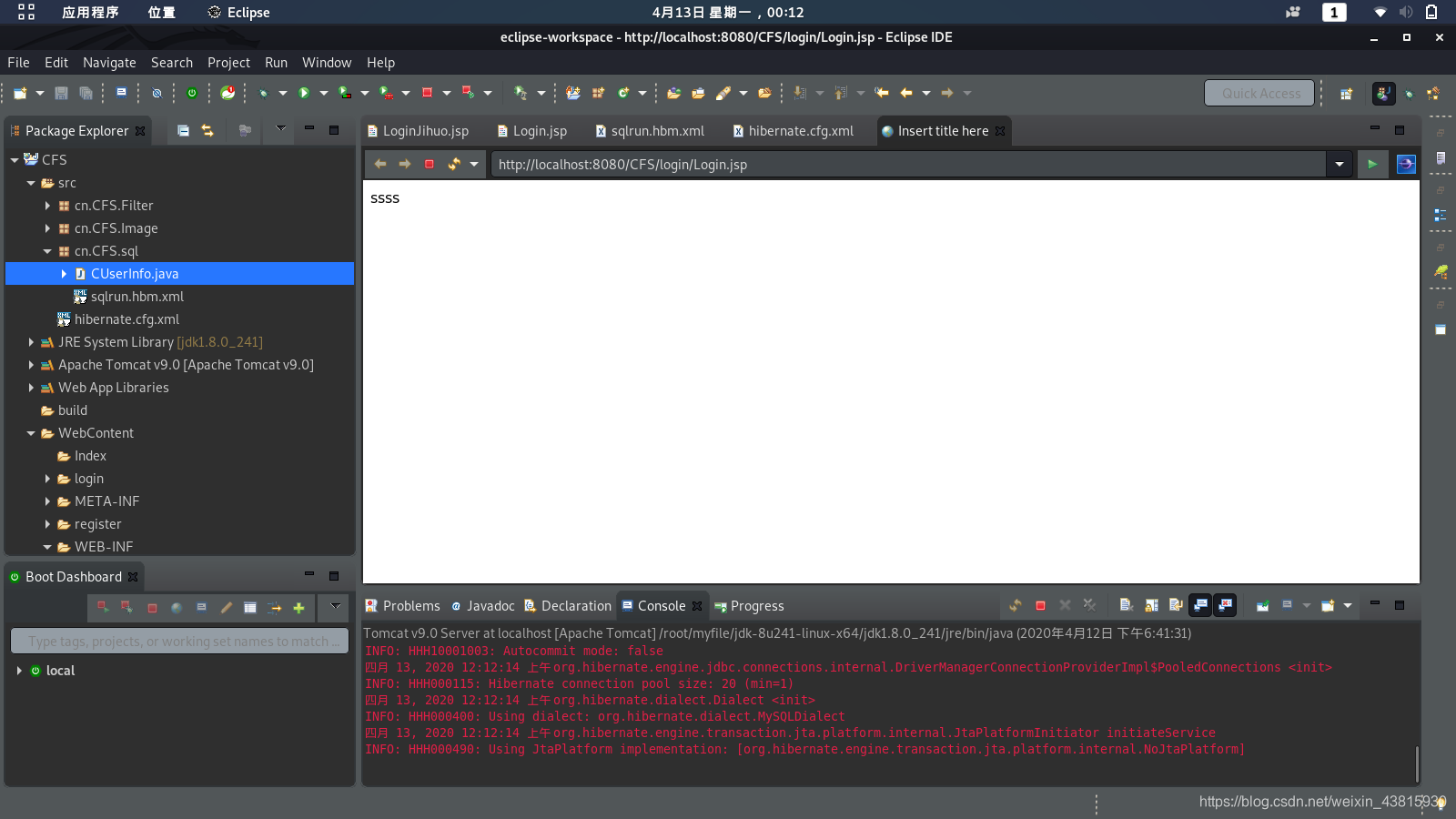Expand the login folder
Viewport: 1456px width, 819px height.
click(x=47, y=479)
